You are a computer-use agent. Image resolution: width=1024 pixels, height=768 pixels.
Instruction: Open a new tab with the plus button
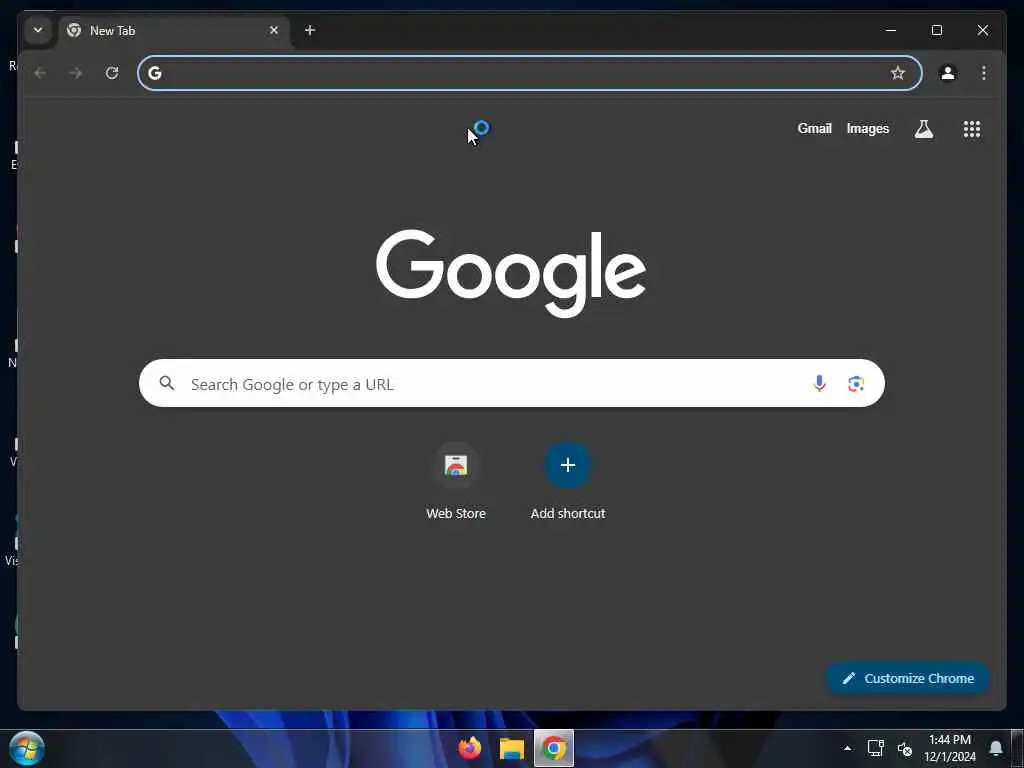pos(310,30)
